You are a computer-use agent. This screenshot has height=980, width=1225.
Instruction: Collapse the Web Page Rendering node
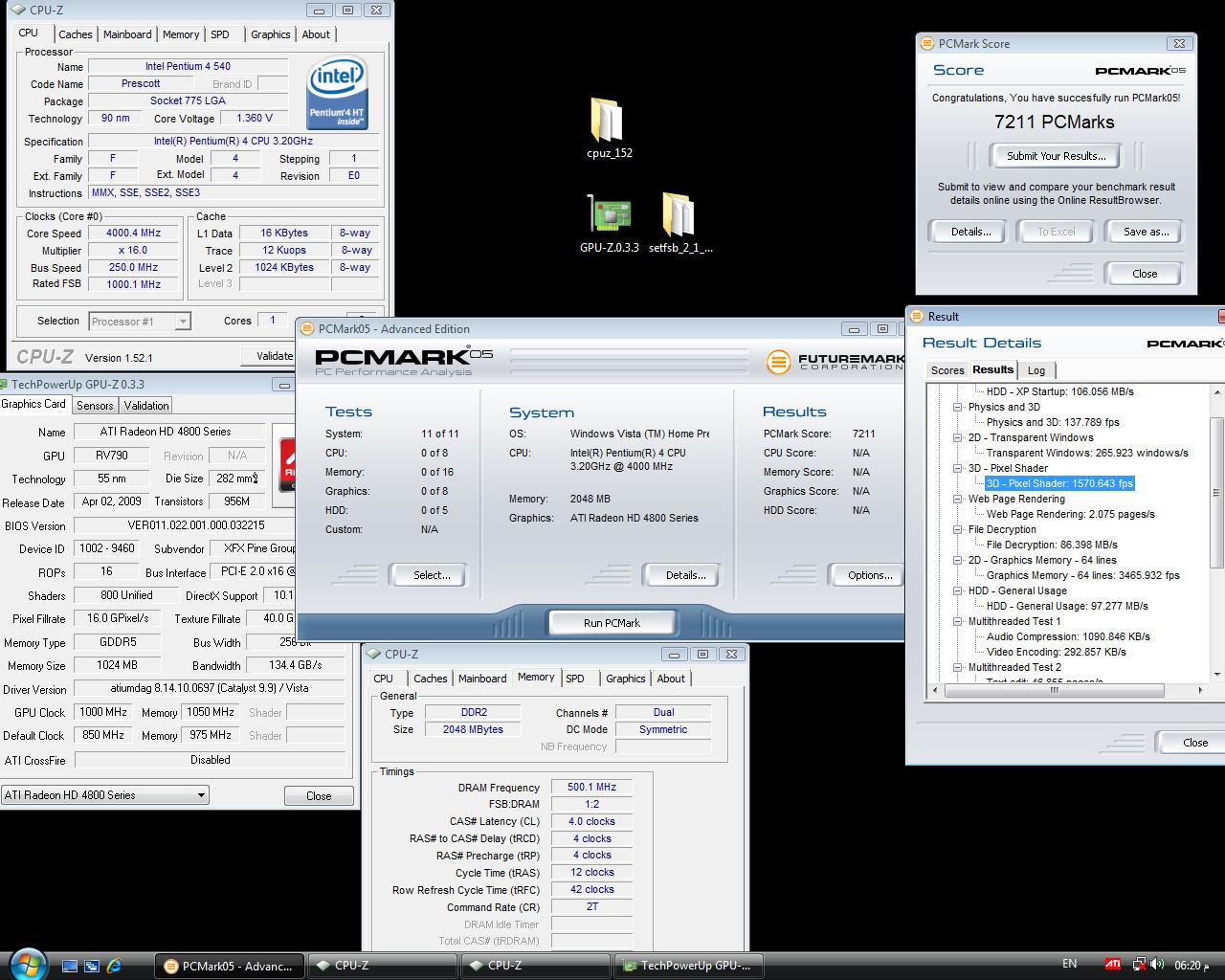pos(958,499)
